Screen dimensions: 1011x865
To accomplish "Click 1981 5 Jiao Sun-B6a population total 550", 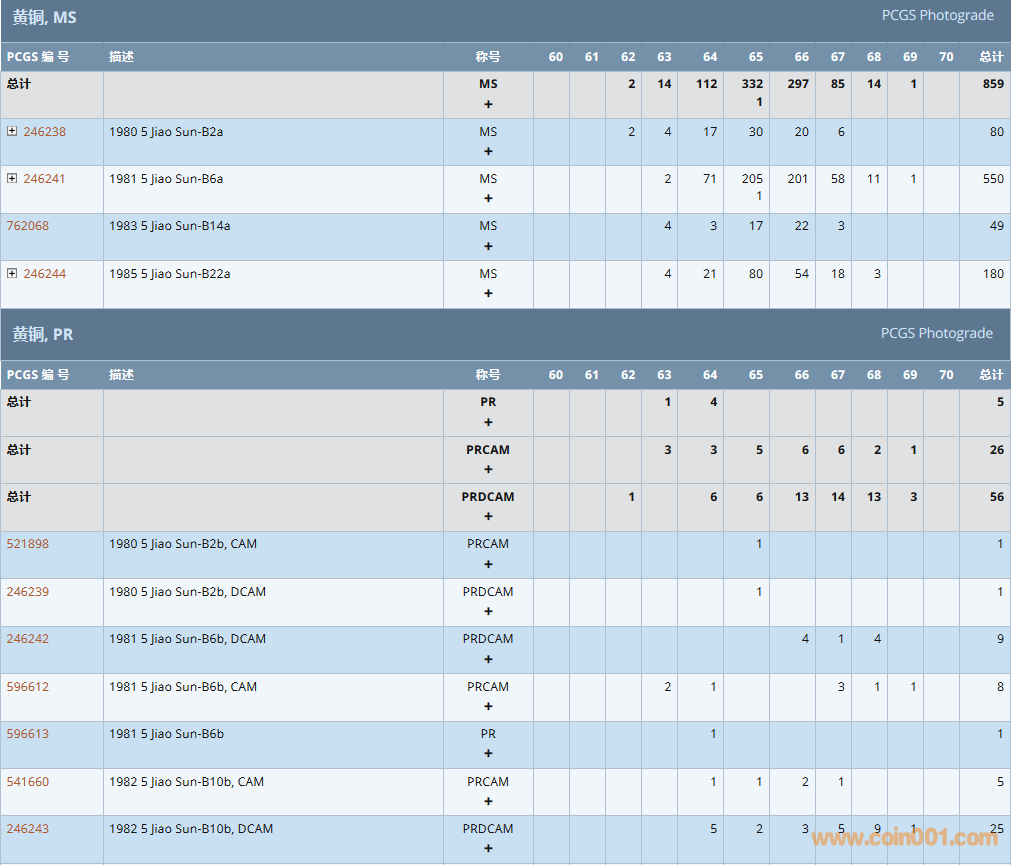I will click(993, 179).
